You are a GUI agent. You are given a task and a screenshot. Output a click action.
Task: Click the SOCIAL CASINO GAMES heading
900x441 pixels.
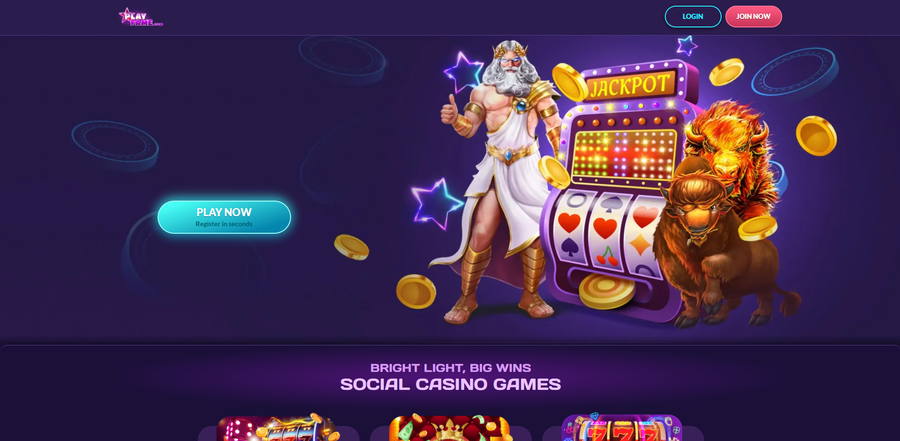[x=451, y=384]
